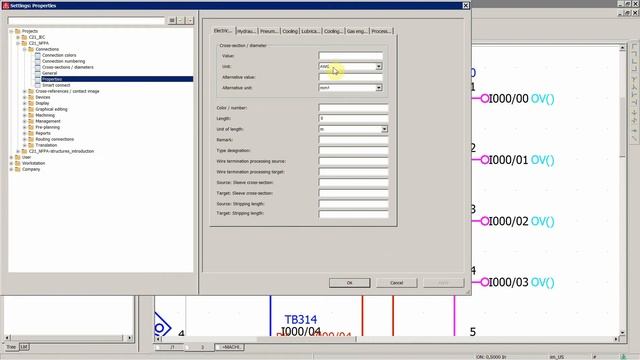Click the cross-section Value input field

pos(350,56)
